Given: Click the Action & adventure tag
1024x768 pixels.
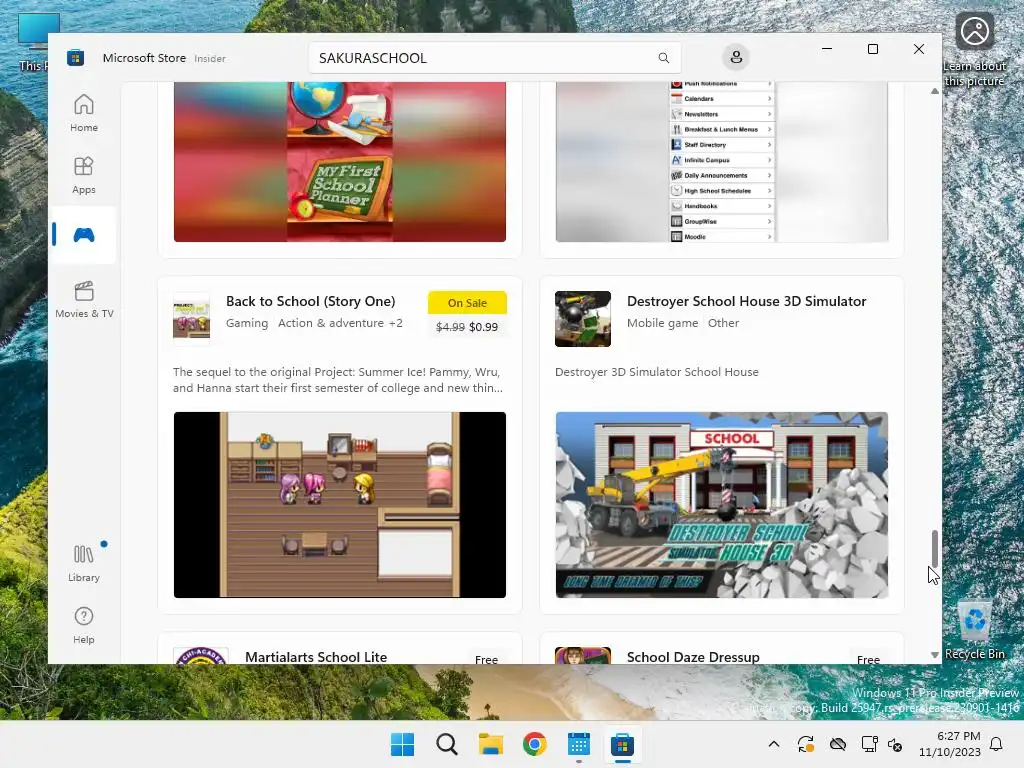Looking at the screenshot, I should (330, 323).
